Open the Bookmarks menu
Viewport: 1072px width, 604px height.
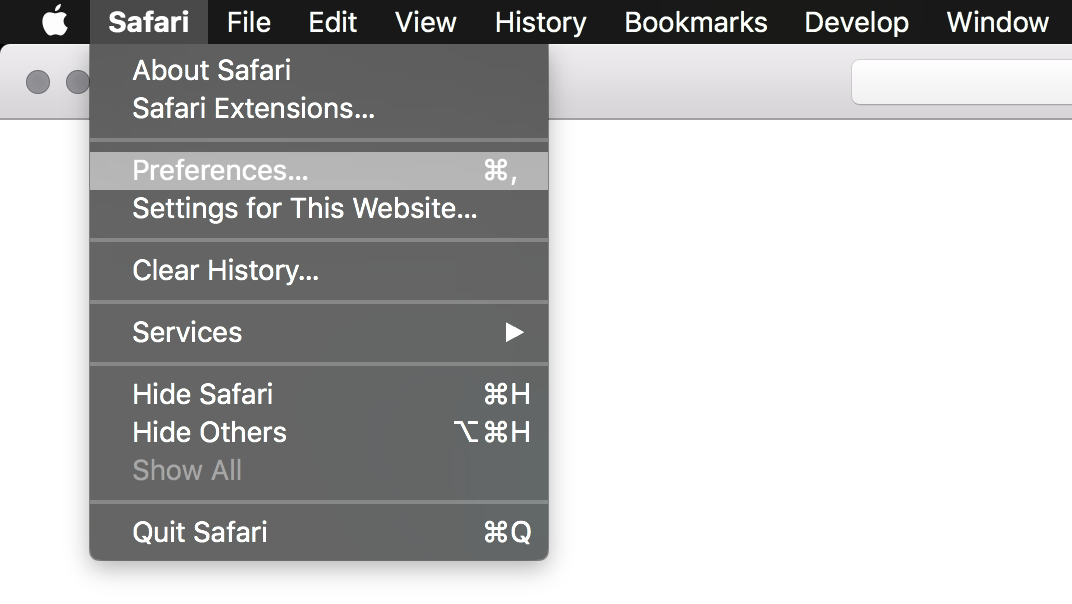(x=695, y=22)
